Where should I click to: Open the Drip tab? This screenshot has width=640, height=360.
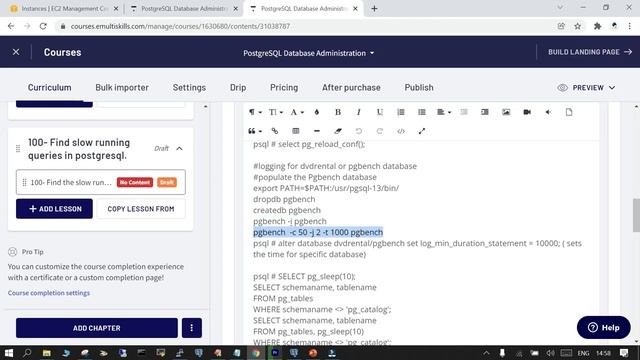238,87
